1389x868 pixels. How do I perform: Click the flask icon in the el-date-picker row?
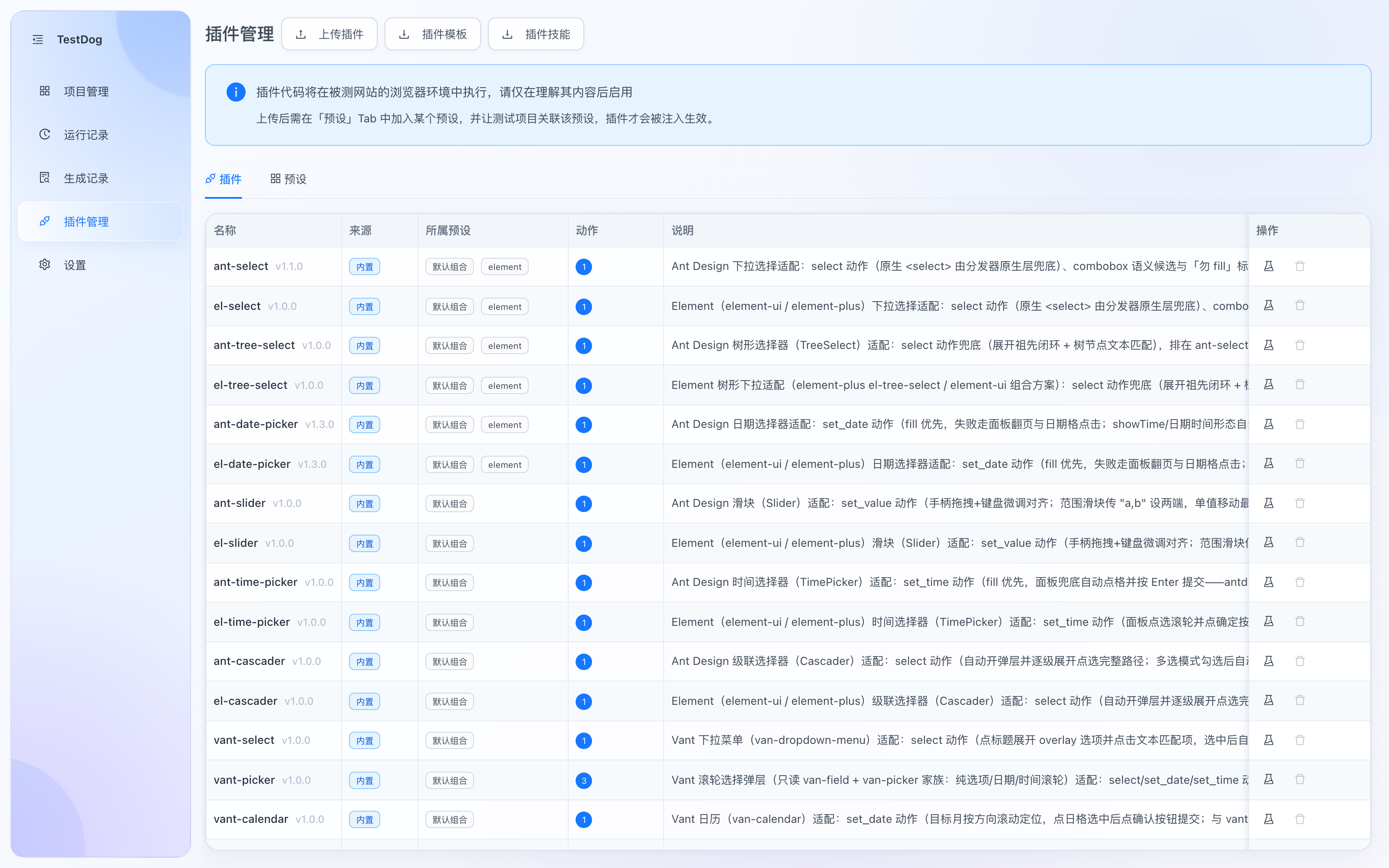pos(1268,463)
